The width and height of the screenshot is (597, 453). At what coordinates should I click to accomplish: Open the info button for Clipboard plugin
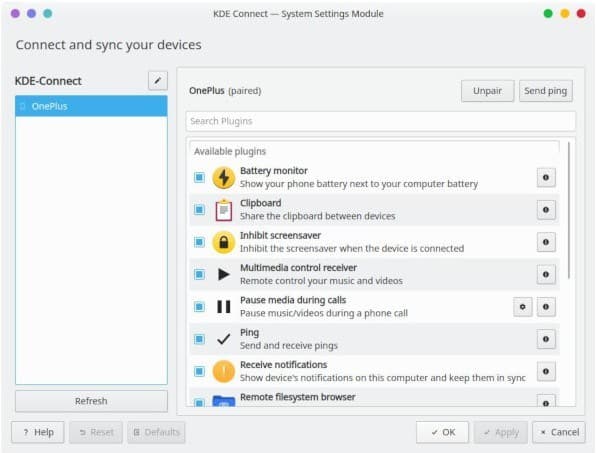point(546,210)
